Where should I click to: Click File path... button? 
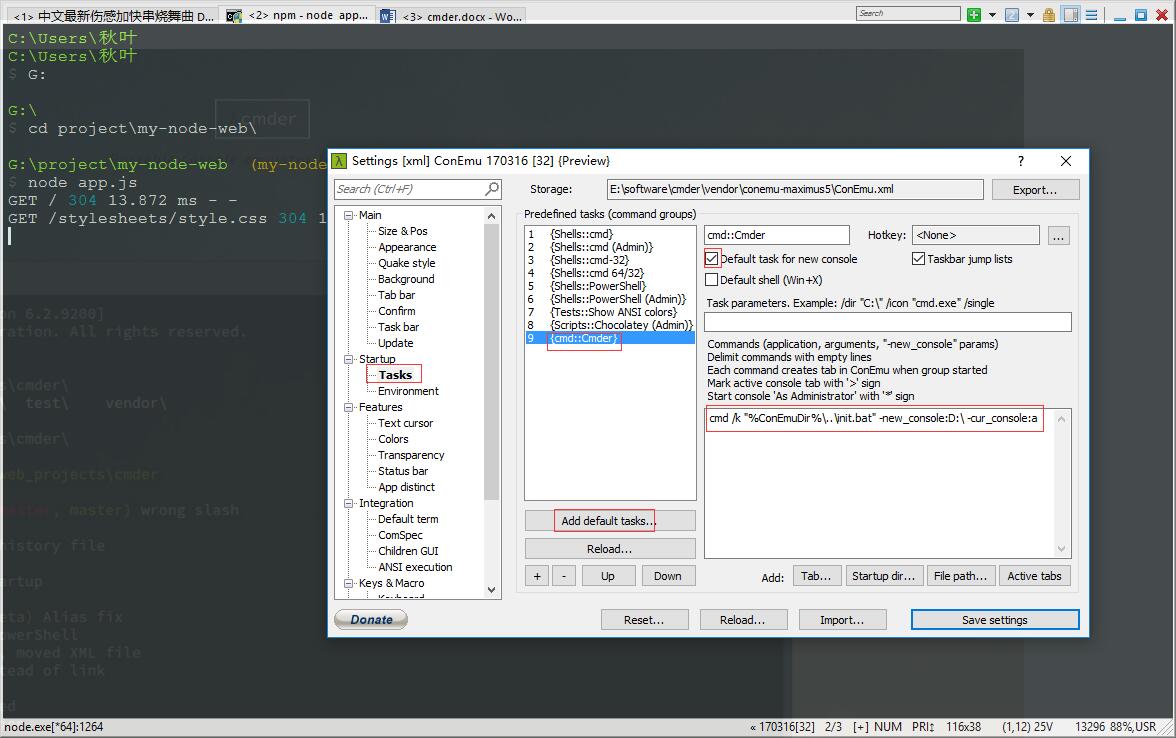[961, 576]
